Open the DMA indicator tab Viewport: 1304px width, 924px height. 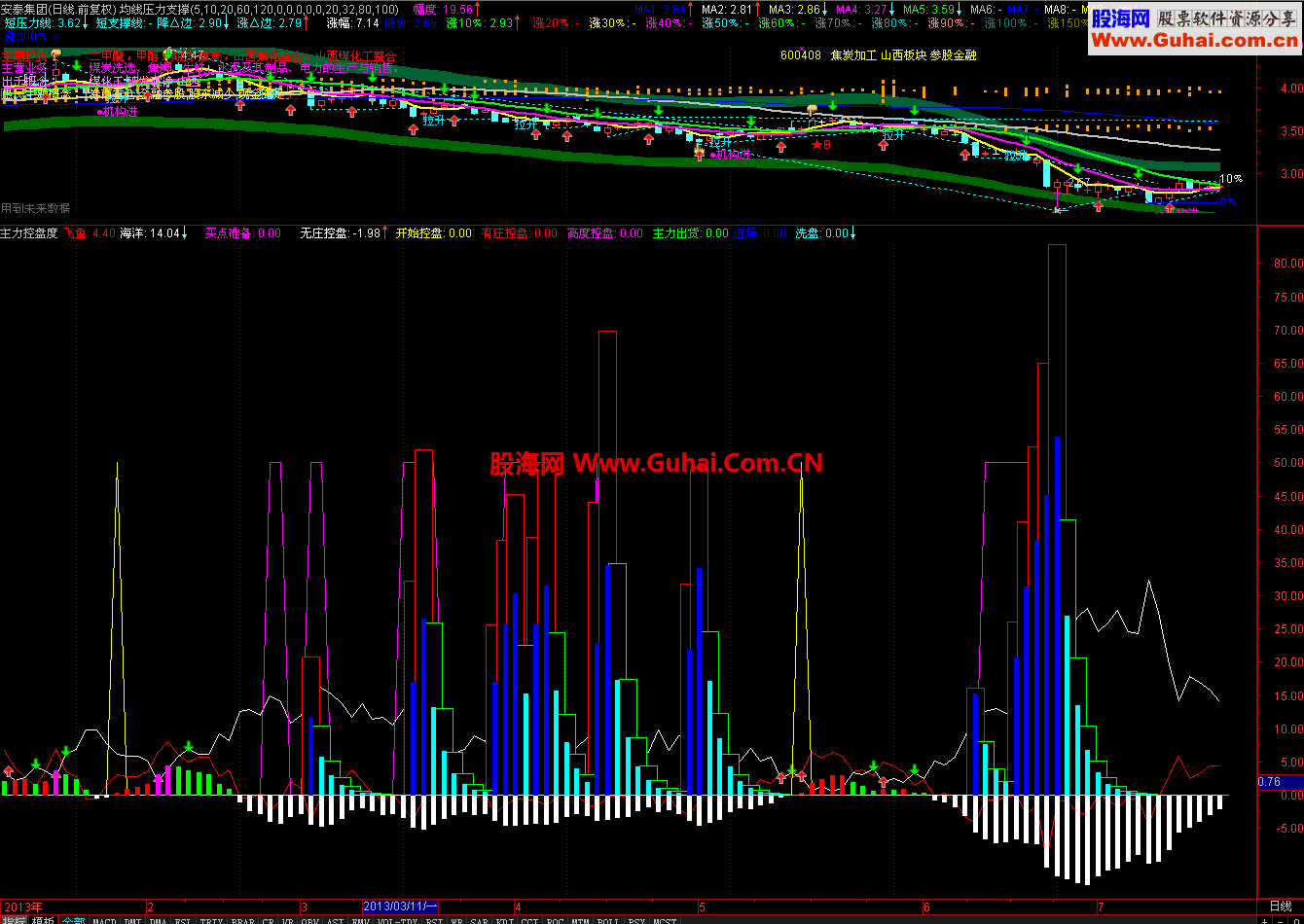(159, 919)
